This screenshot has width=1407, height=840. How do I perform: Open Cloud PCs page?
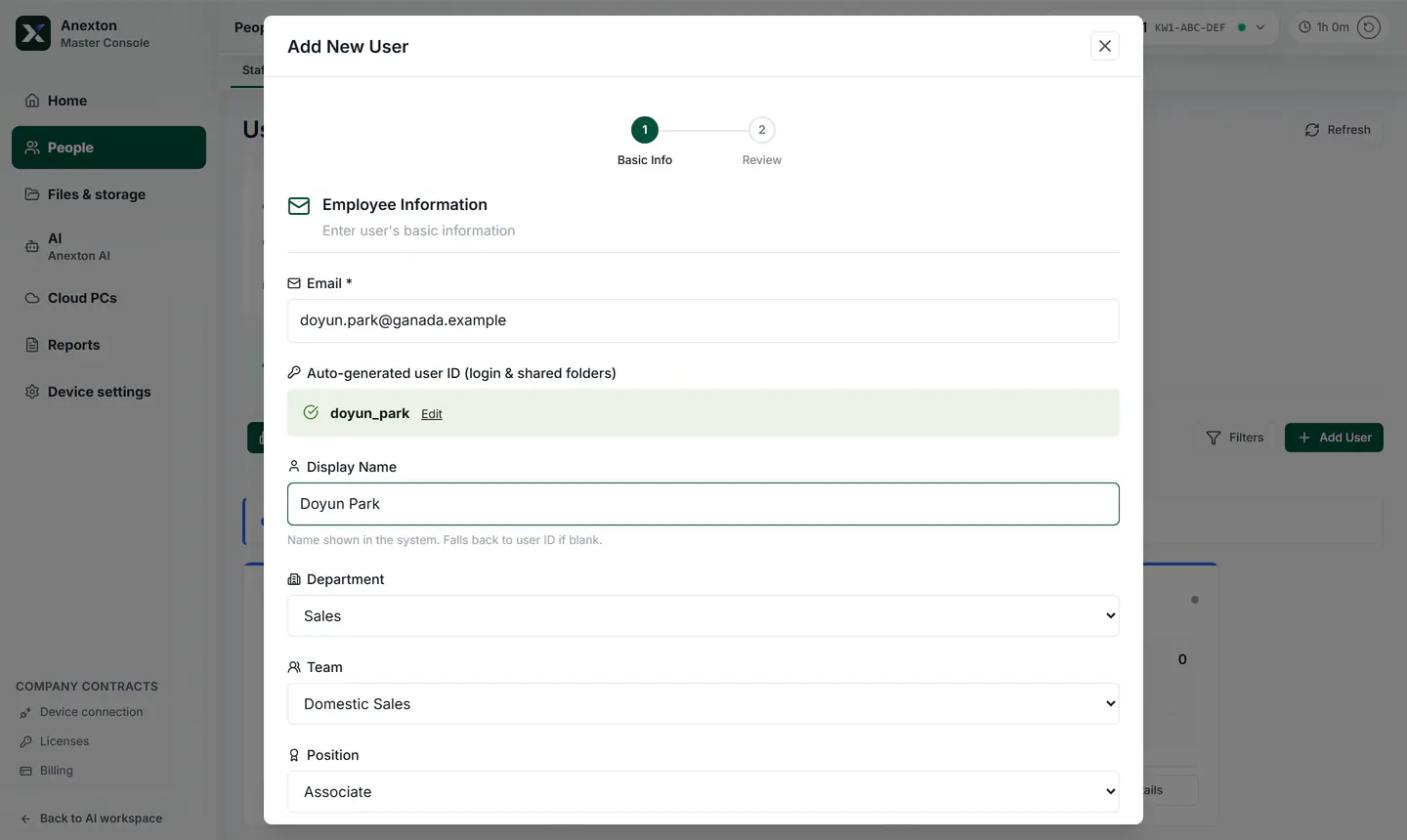108,298
